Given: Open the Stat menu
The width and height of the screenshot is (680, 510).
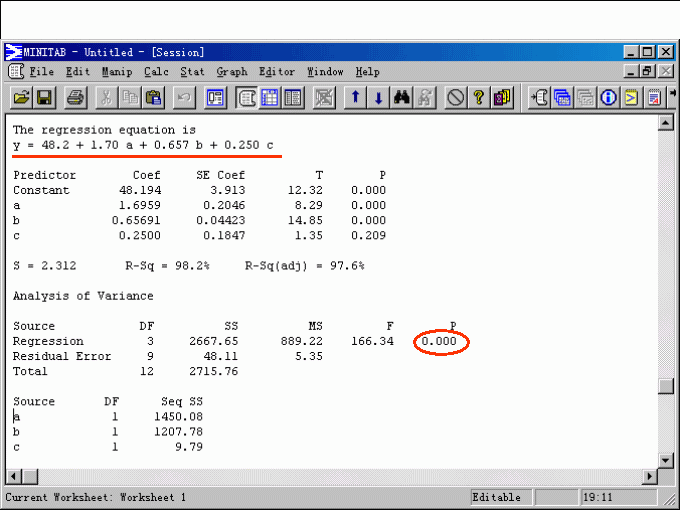Looking at the screenshot, I should pos(192,72).
